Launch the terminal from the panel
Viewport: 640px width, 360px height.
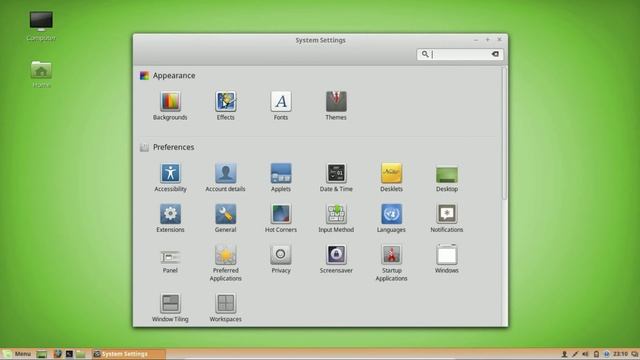[x=69, y=354]
